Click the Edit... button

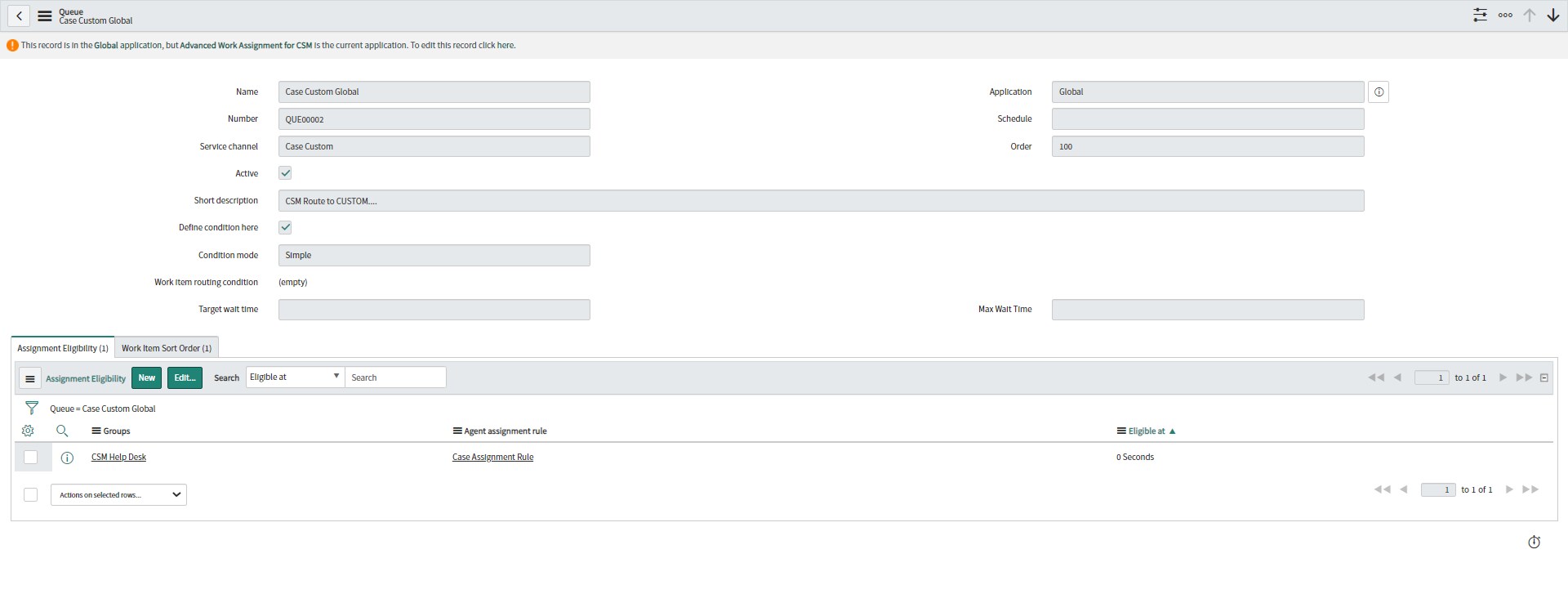(x=185, y=378)
